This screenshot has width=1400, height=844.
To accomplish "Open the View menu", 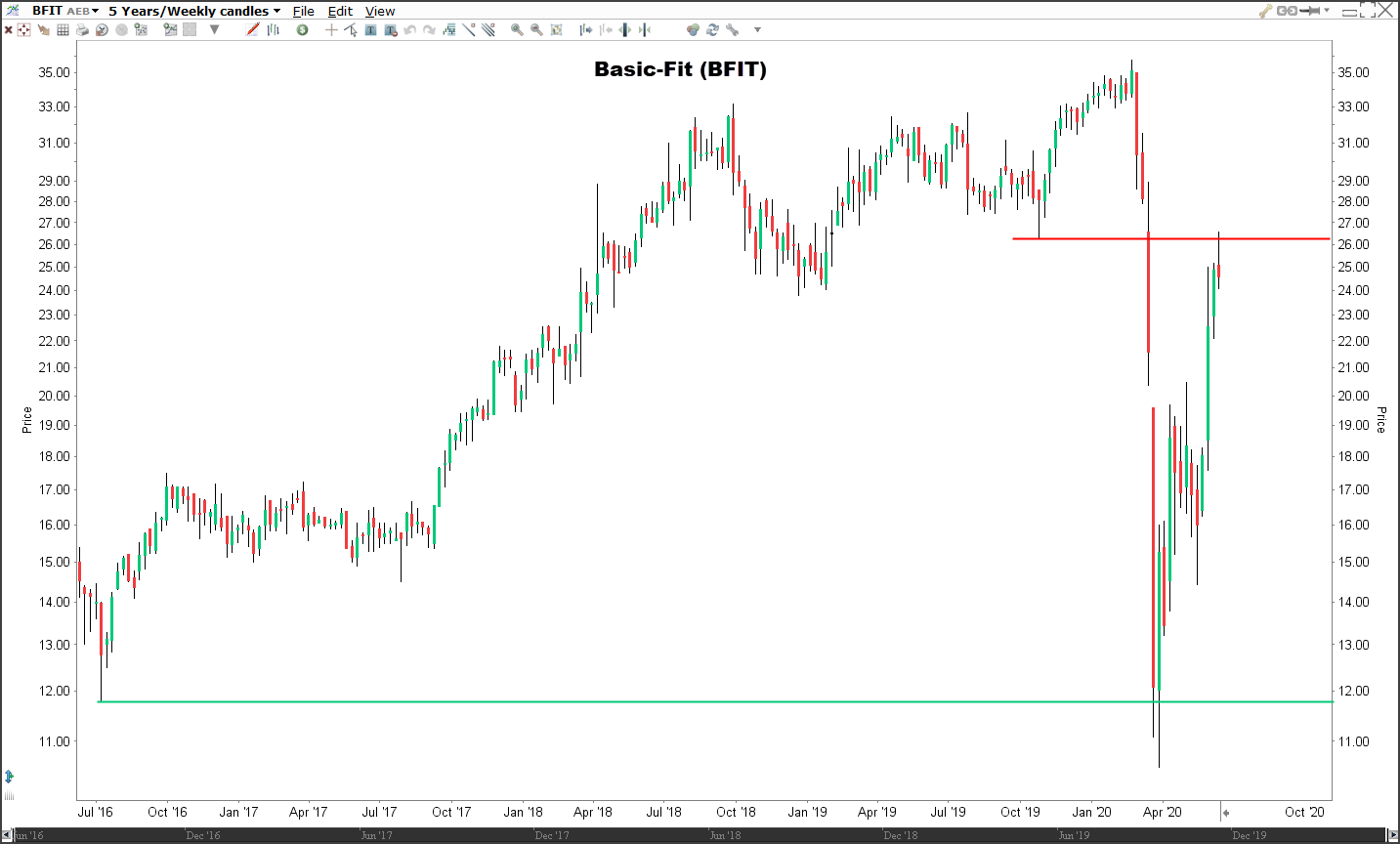I will click(x=380, y=11).
